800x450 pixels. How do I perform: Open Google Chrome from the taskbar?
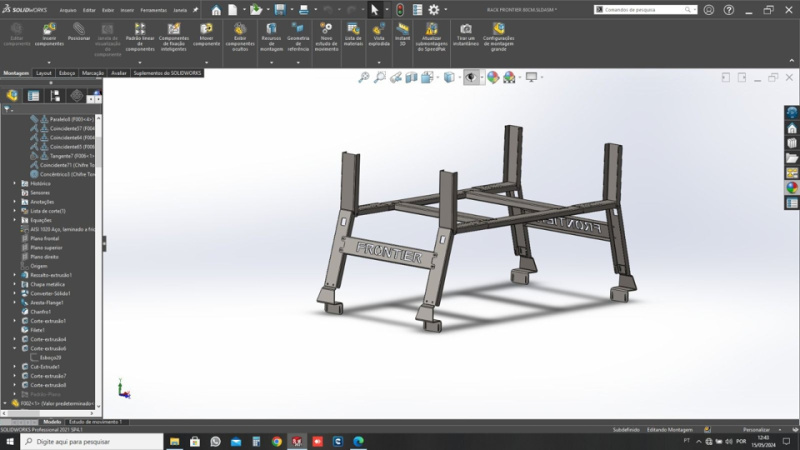(x=277, y=441)
